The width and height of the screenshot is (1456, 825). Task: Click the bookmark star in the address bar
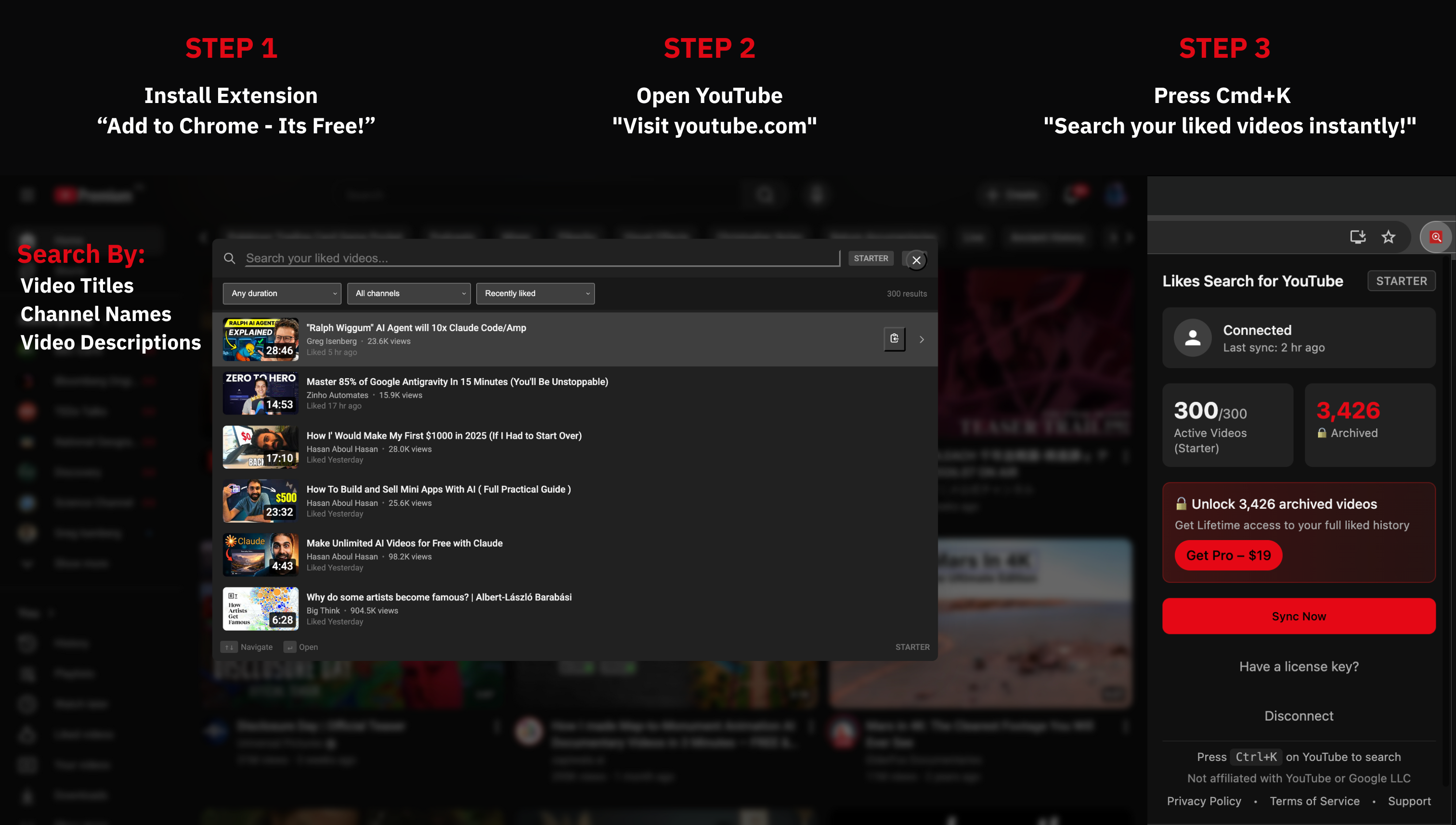coord(1388,237)
